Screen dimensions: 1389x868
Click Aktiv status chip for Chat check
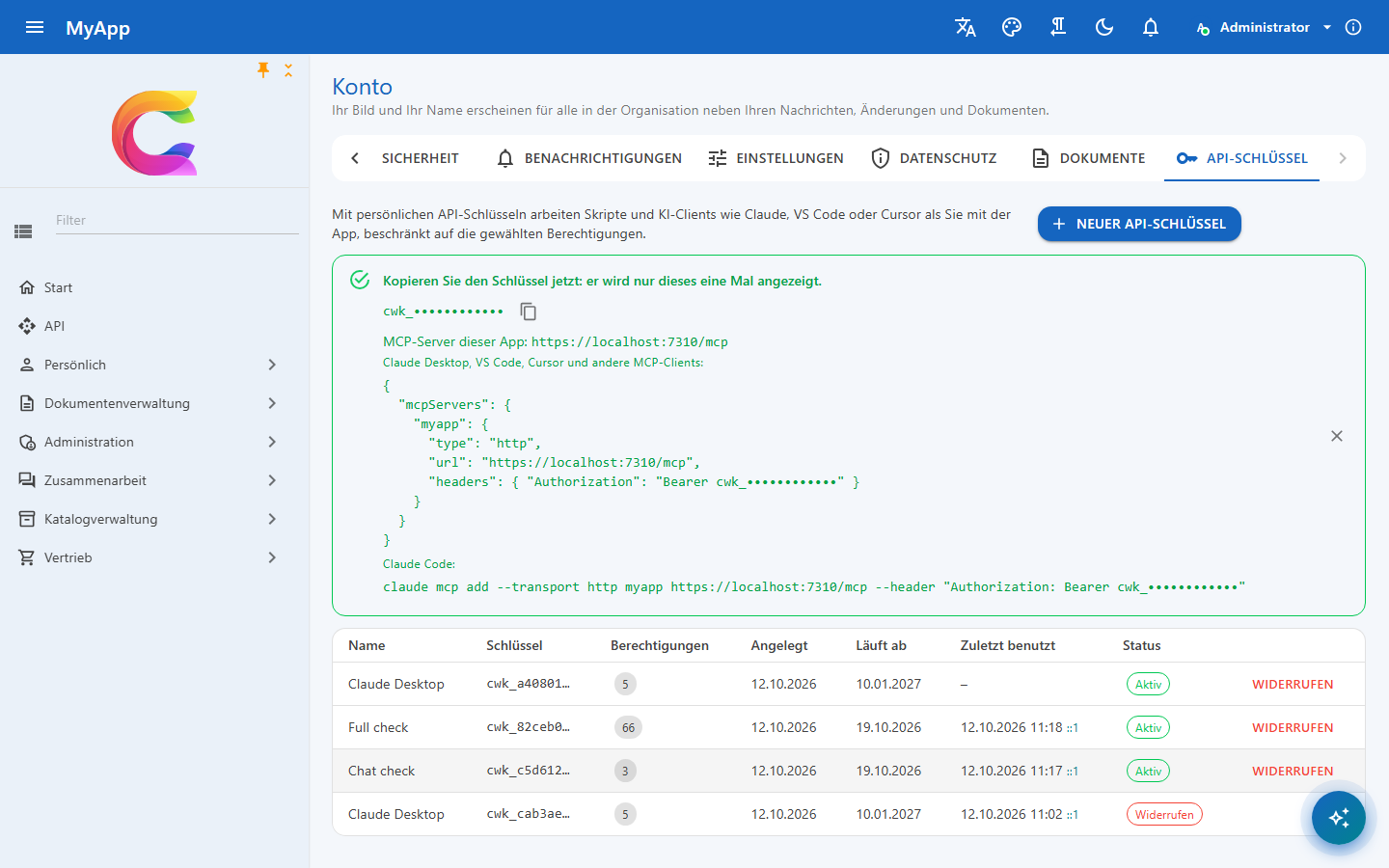pyautogui.click(x=1148, y=771)
